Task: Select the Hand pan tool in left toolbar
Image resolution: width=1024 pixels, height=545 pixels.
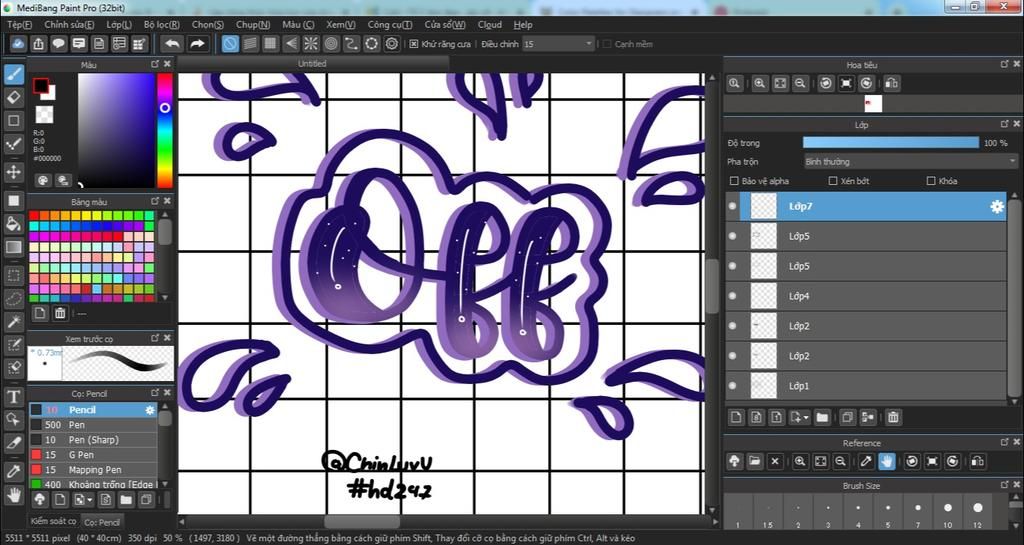Action: click(14, 494)
